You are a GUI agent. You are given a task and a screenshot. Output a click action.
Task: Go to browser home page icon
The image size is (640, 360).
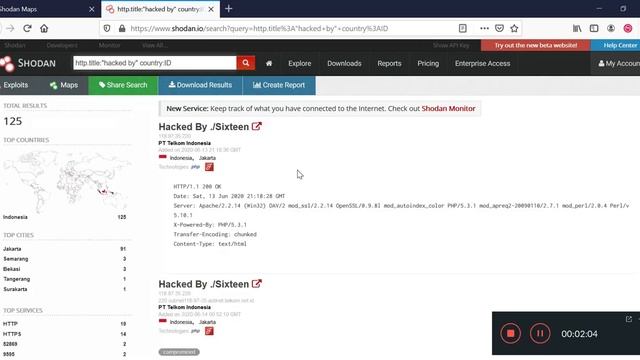coord(44,29)
